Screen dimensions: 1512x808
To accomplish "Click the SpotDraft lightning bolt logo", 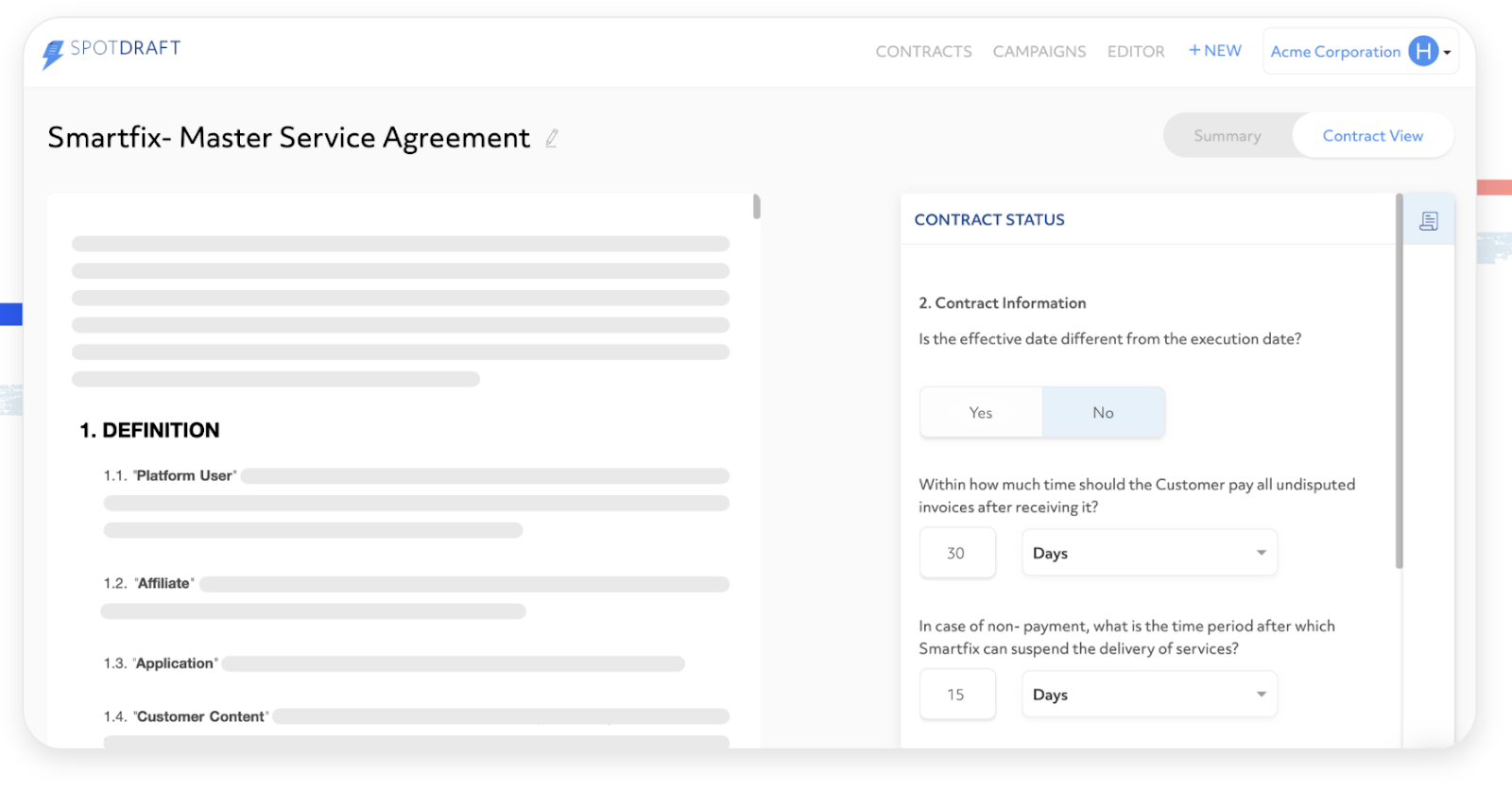I will pyautogui.click(x=53, y=55).
